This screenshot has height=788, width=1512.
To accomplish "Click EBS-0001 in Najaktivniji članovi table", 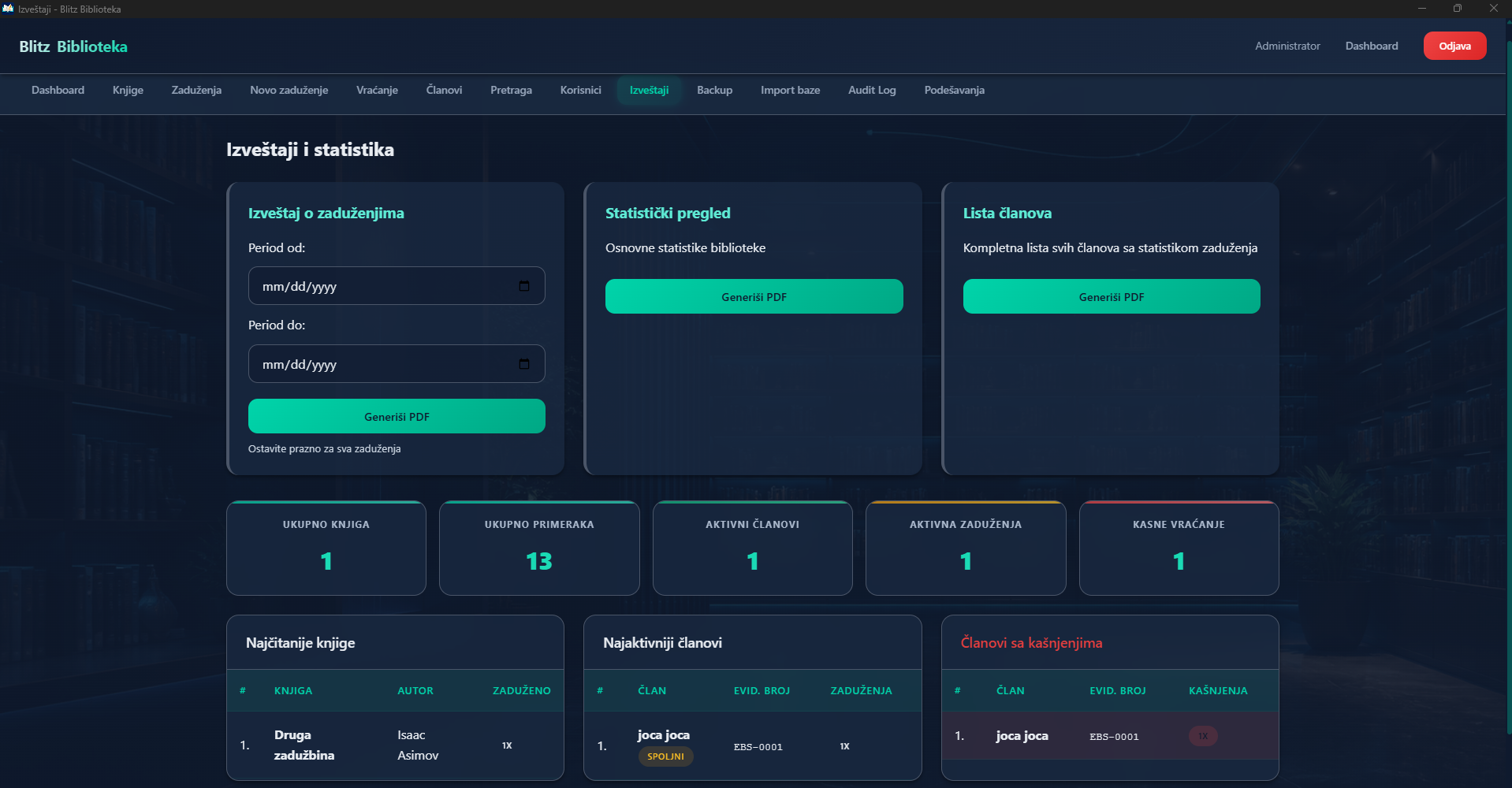I will pos(758,746).
